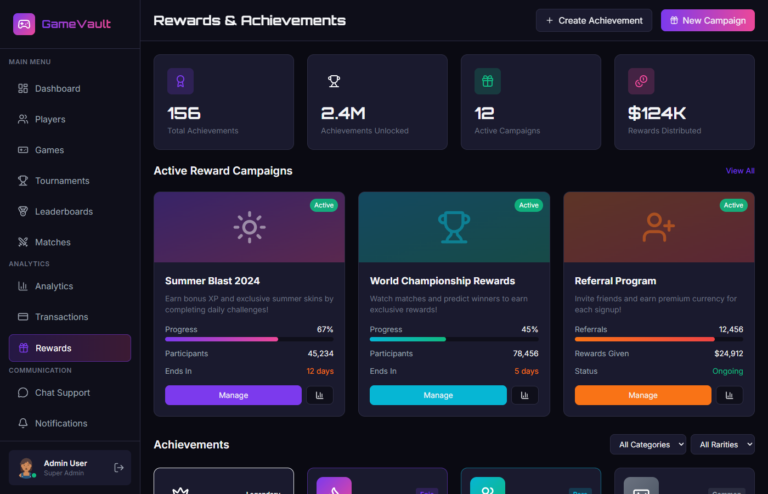Click the Rewards Distributed coins icon
Screen dimensions: 768x494
point(641,81)
